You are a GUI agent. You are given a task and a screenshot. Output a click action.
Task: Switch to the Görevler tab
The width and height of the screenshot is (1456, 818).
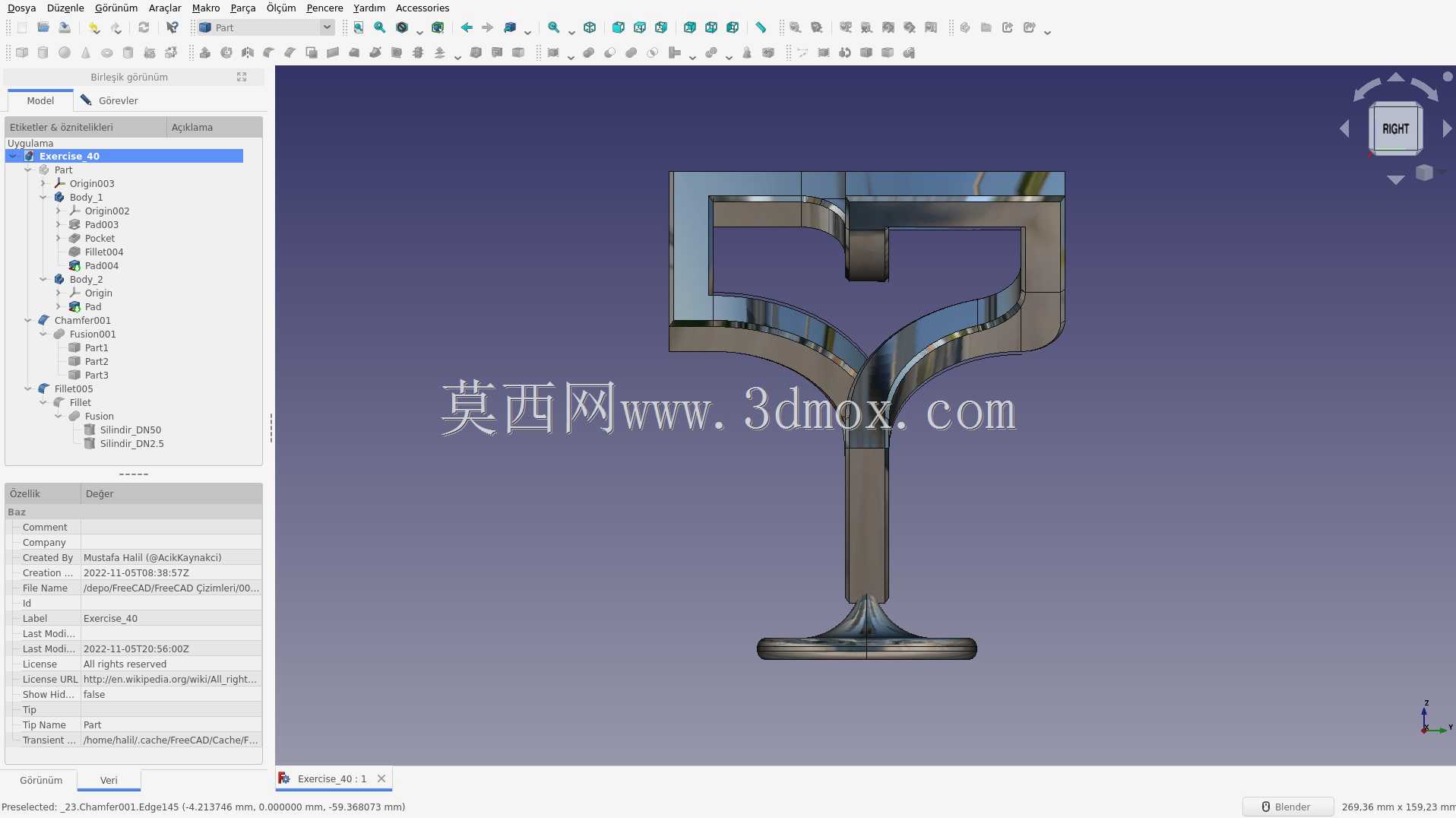coord(109,100)
